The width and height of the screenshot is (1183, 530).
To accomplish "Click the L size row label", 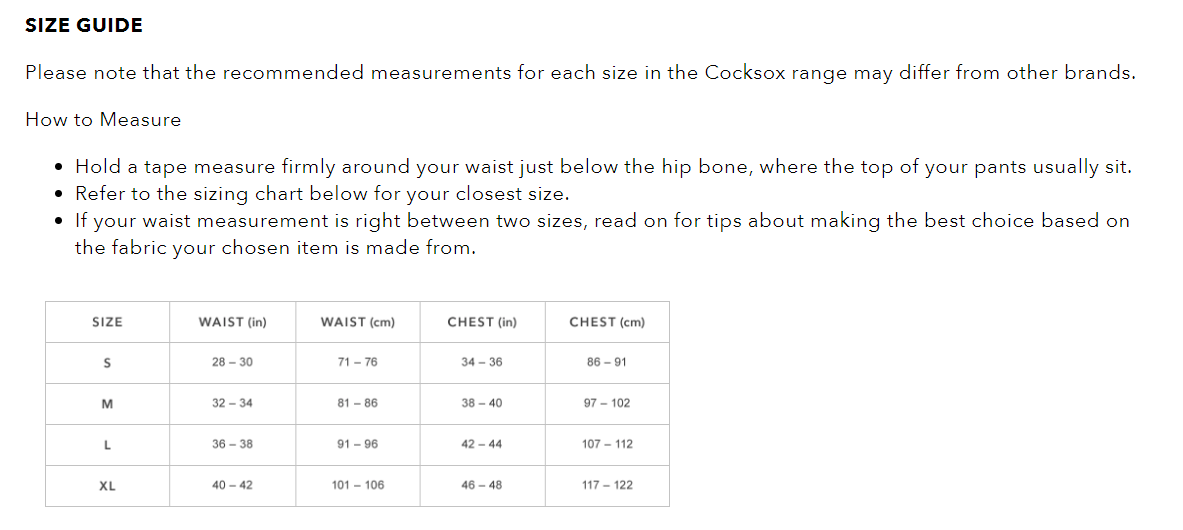I will (x=107, y=445).
